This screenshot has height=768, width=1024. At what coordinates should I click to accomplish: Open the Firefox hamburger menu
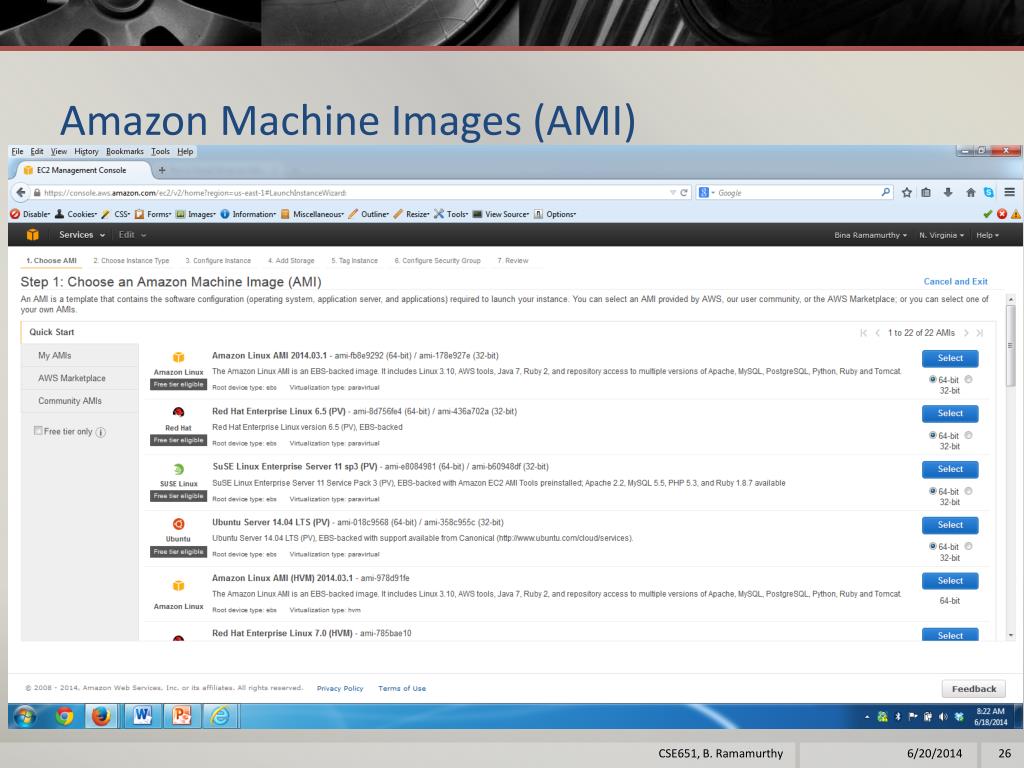point(1010,193)
